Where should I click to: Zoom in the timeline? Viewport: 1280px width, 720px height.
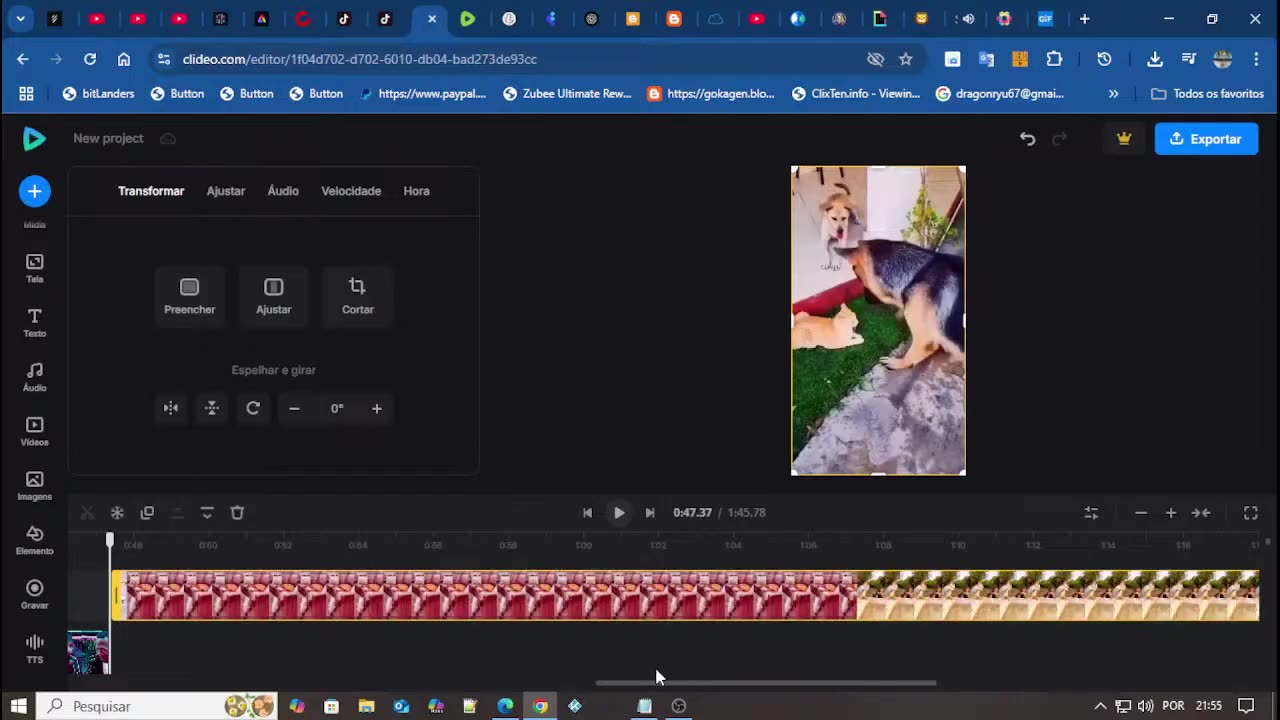[1171, 513]
